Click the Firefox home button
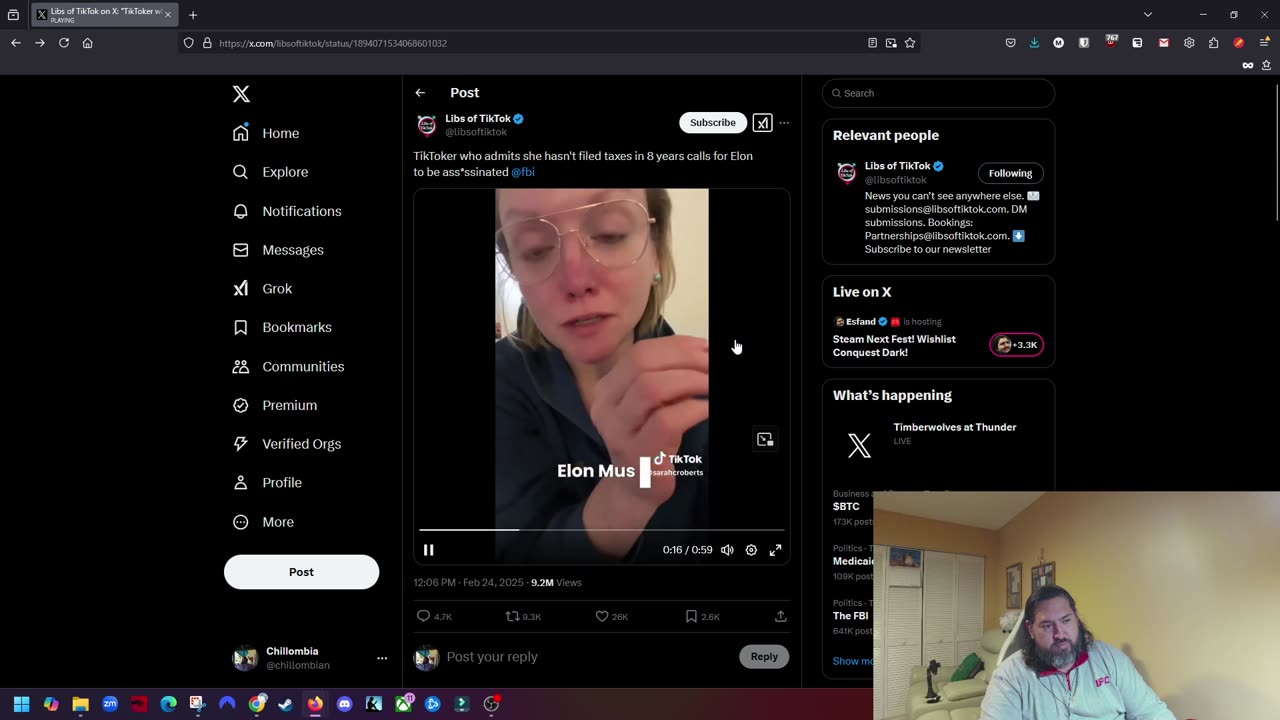Image resolution: width=1280 pixels, height=720 pixels. [x=88, y=43]
